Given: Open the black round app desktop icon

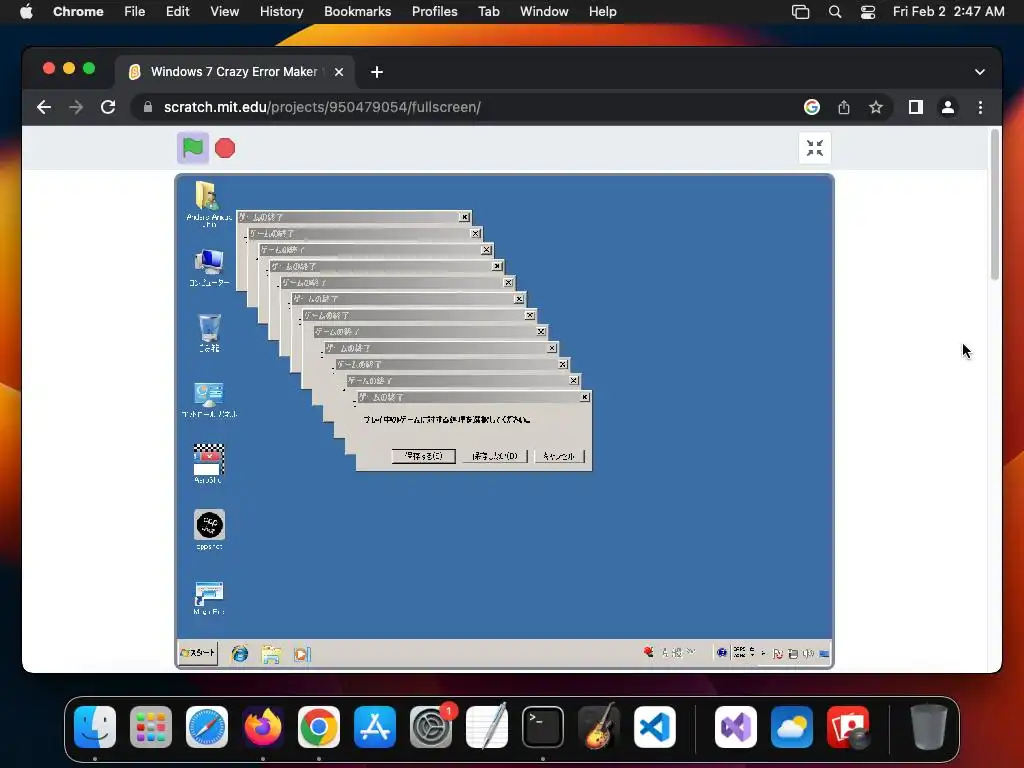Looking at the screenshot, I should (x=209, y=529).
